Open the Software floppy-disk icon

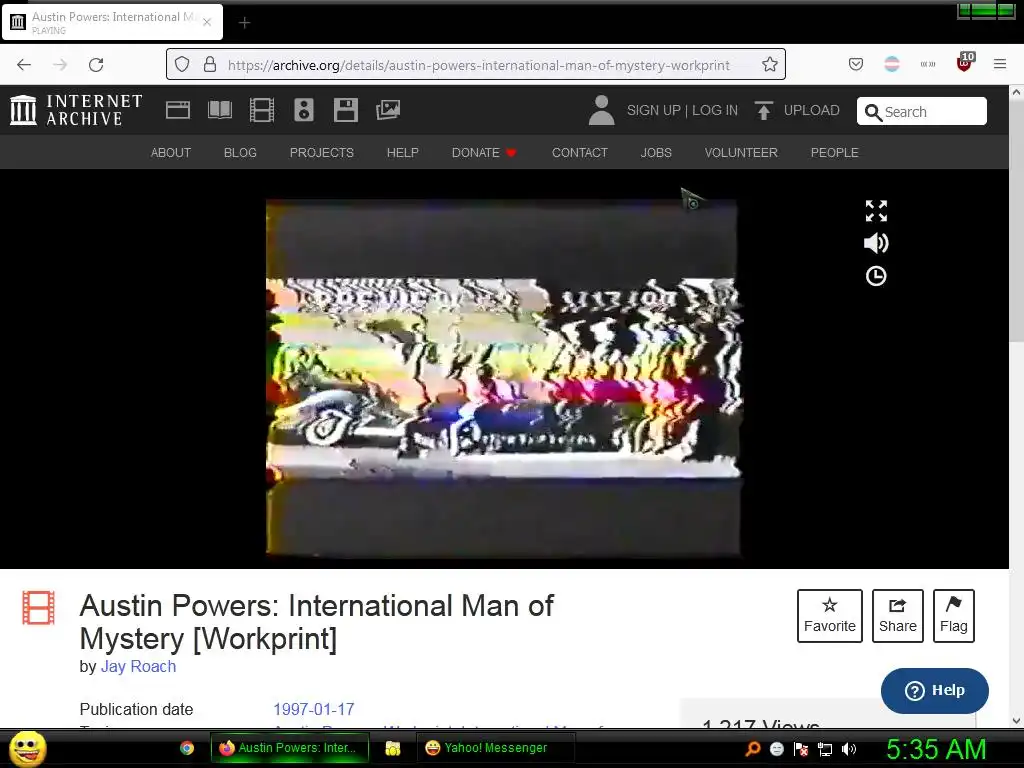click(345, 110)
